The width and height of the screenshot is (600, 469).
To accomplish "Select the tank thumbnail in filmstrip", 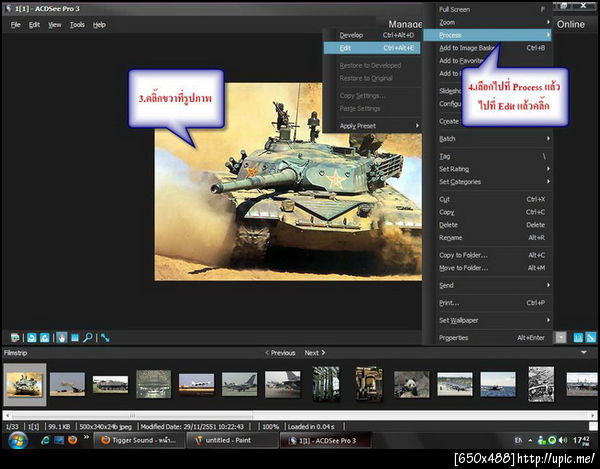I will click(x=25, y=384).
